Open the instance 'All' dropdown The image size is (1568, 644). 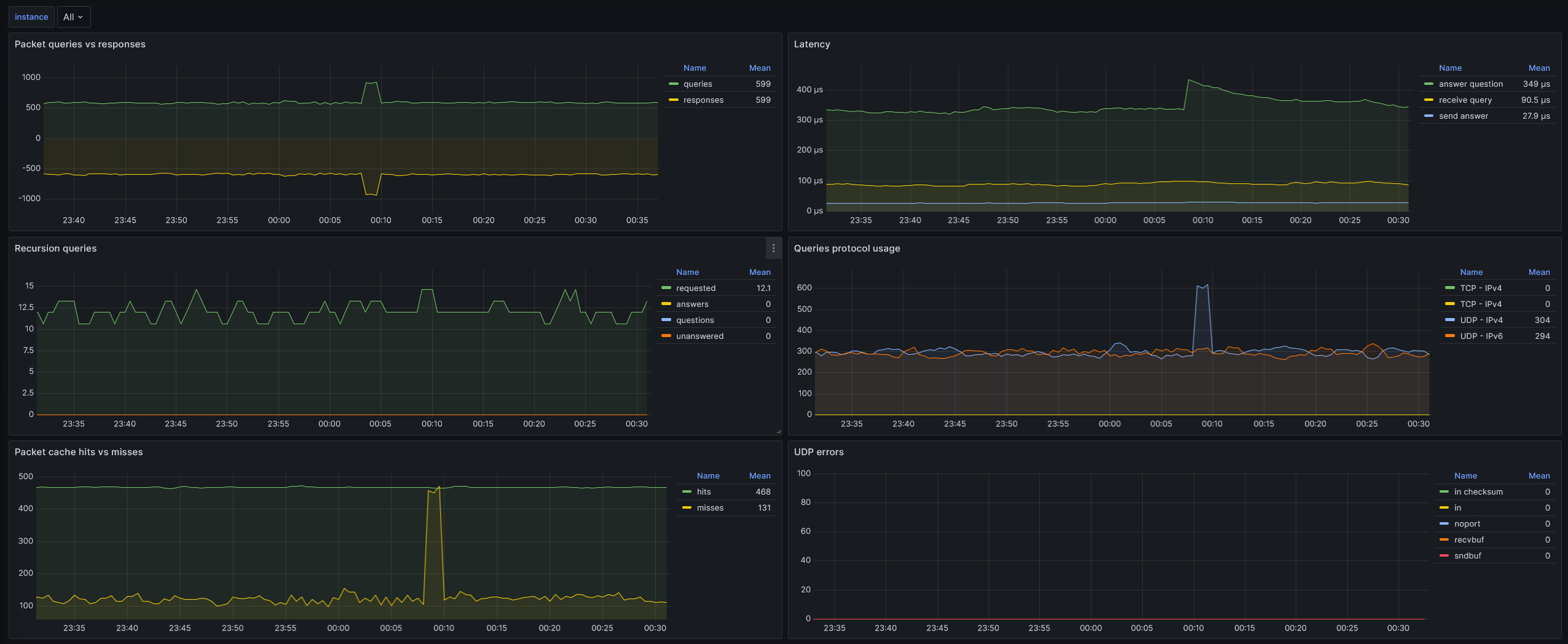pos(73,17)
